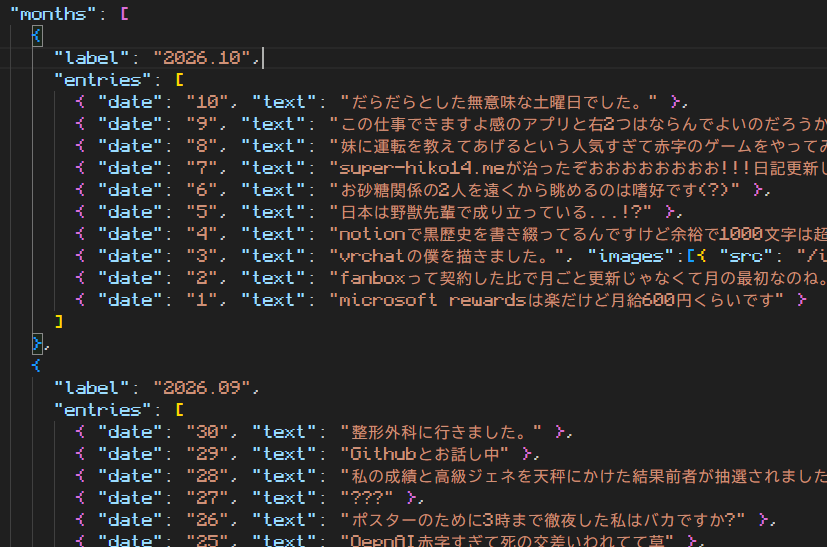
Task: Click the text ポスターのために3時まで徹夜
Action: click(x=543, y=521)
